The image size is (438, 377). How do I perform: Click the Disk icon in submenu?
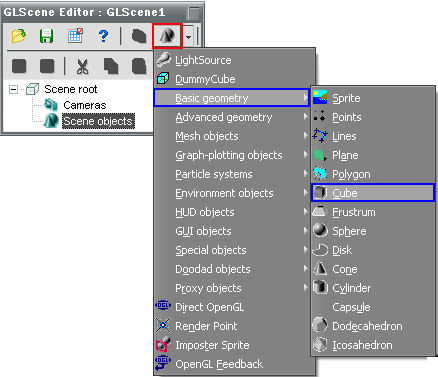320,250
